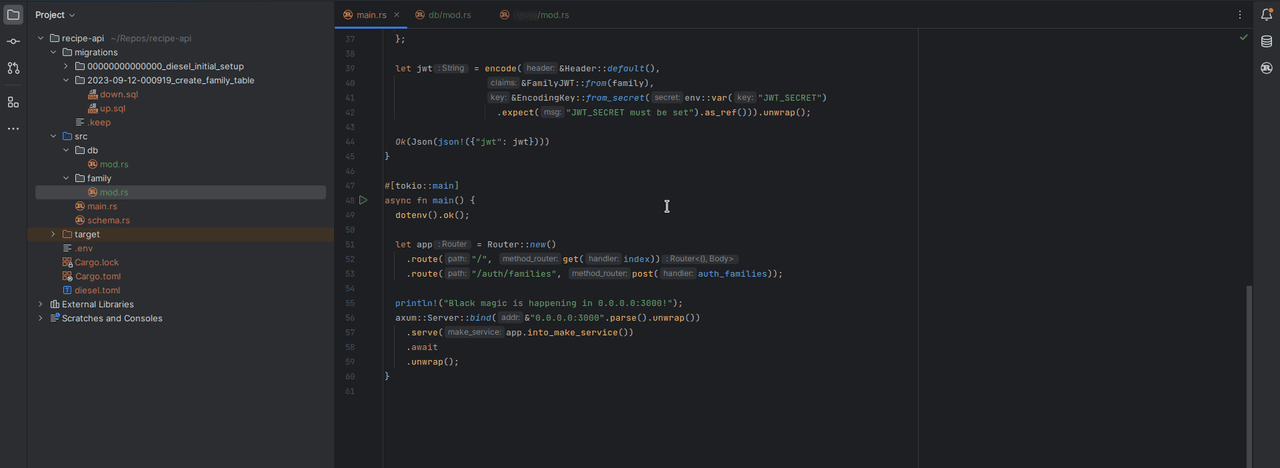This screenshot has width=1280, height=468.
Task: Click the green inspection checkmark in the editor
Action: click(x=1243, y=37)
